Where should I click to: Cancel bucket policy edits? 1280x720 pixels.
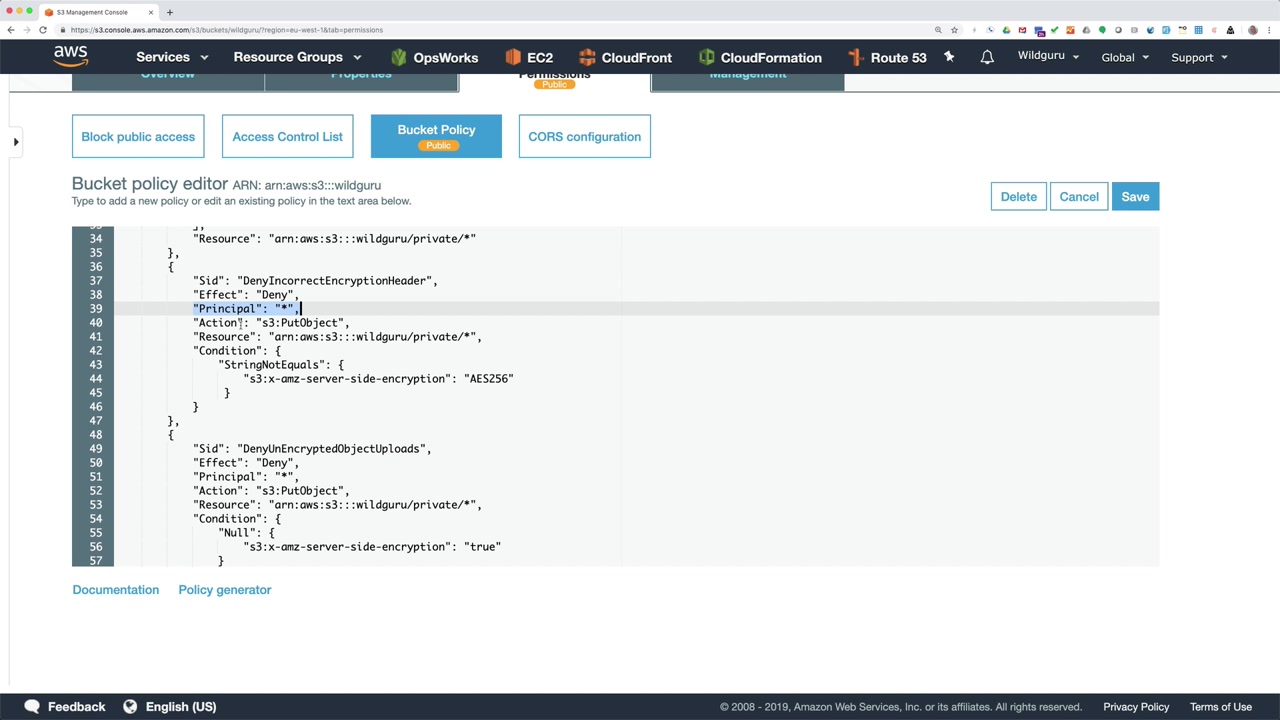click(1079, 196)
